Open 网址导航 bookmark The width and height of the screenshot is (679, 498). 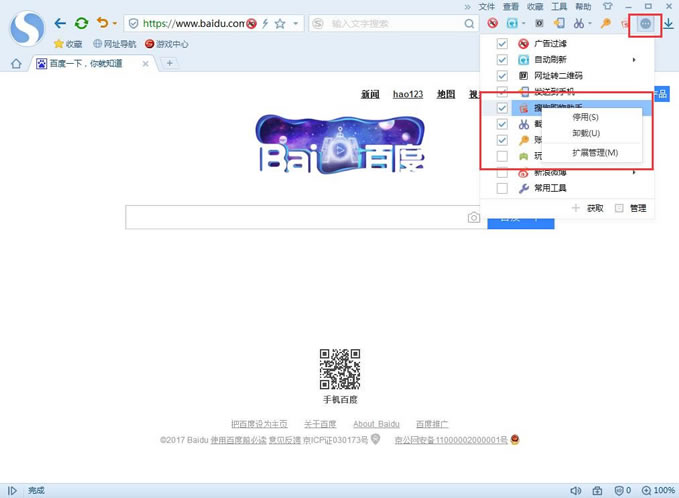pyautogui.click(x=115, y=44)
